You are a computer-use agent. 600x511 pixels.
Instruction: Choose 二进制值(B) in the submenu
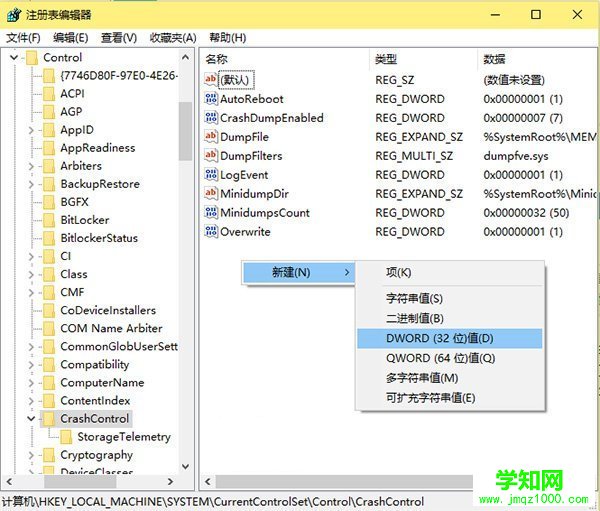click(x=450, y=318)
